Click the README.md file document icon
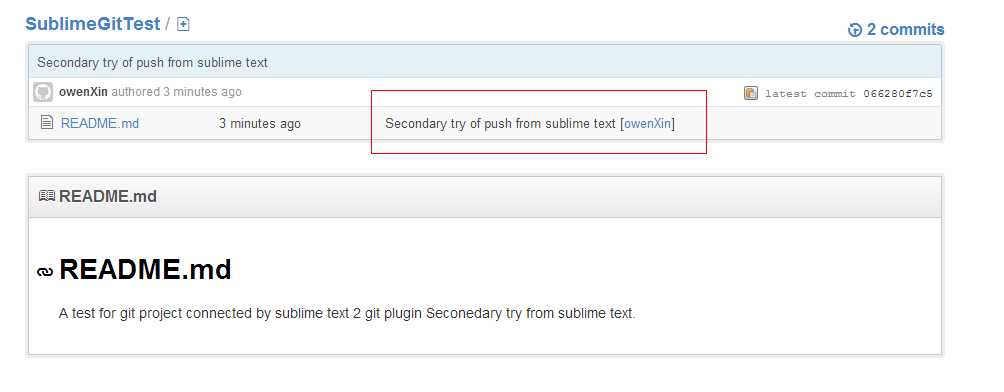Viewport: 1004px width, 392px height. 47,122
